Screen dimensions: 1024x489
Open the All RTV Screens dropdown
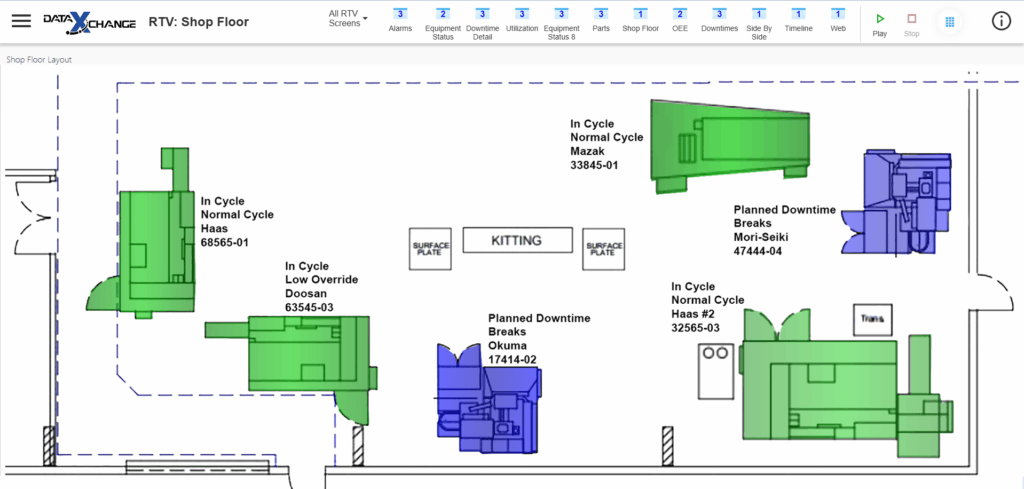coord(347,18)
